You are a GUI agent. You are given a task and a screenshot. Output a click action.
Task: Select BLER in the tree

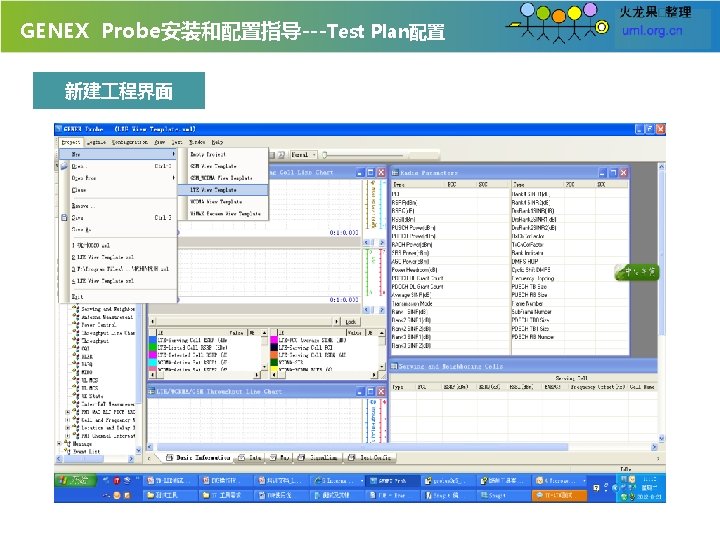click(87, 356)
